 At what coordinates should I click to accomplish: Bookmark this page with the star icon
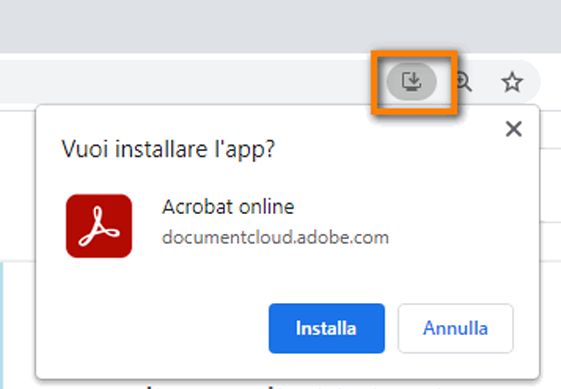(512, 82)
